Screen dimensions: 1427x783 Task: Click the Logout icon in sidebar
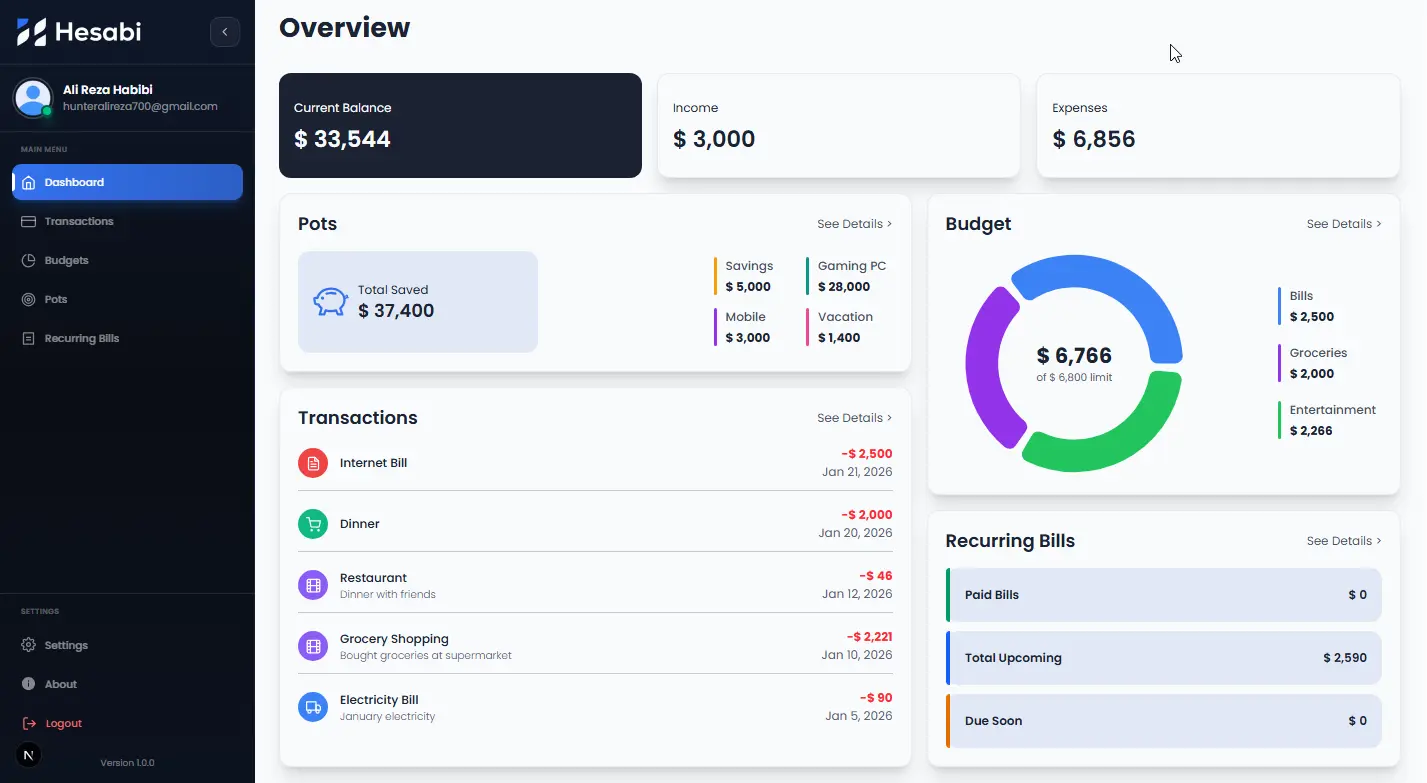(x=29, y=723)
